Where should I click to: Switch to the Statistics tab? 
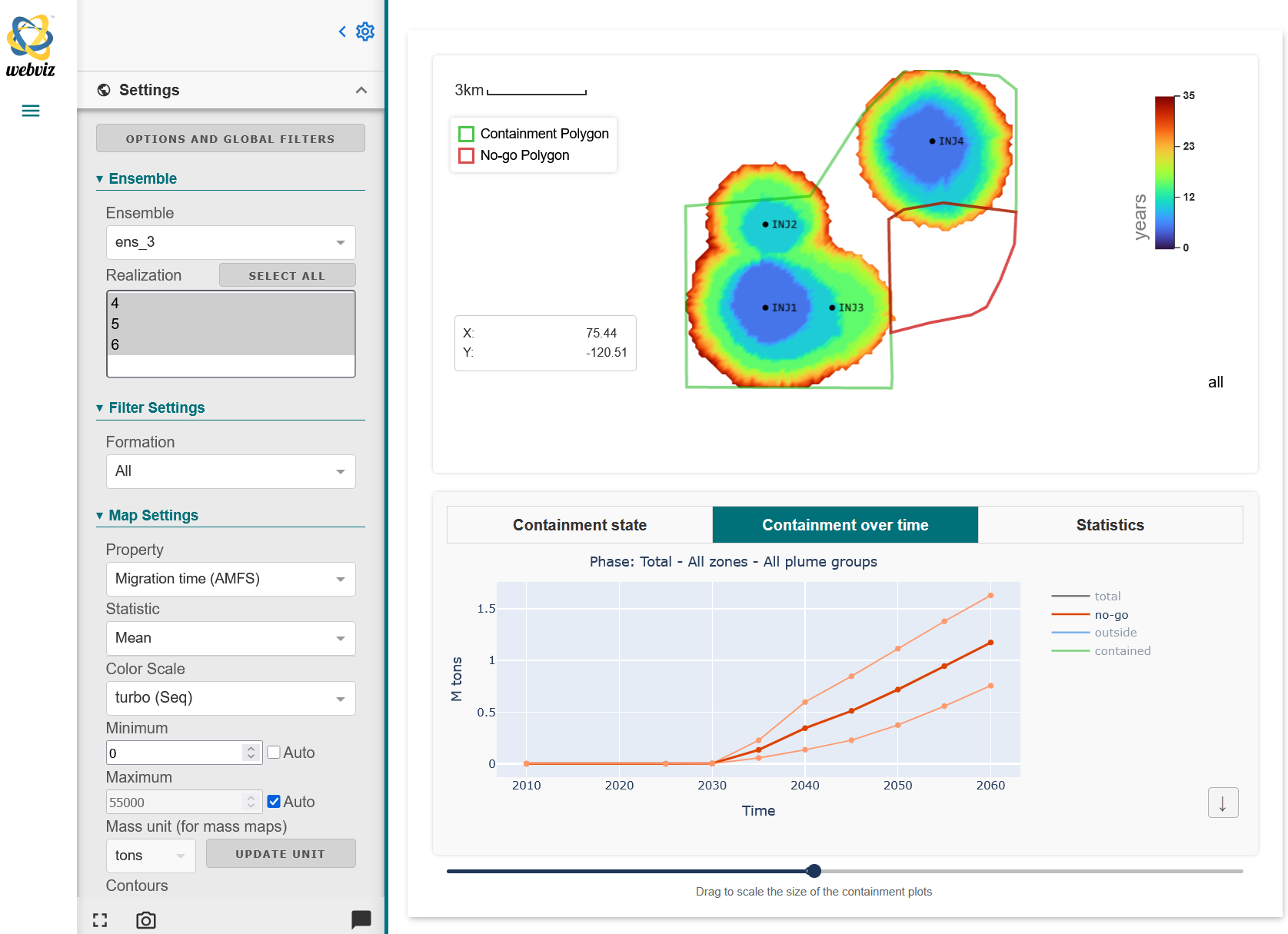point(1110,525)
